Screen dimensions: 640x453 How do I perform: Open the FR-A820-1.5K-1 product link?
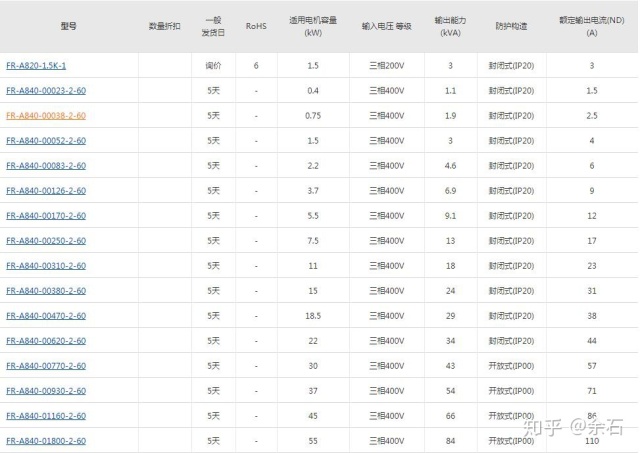[36, 66]
